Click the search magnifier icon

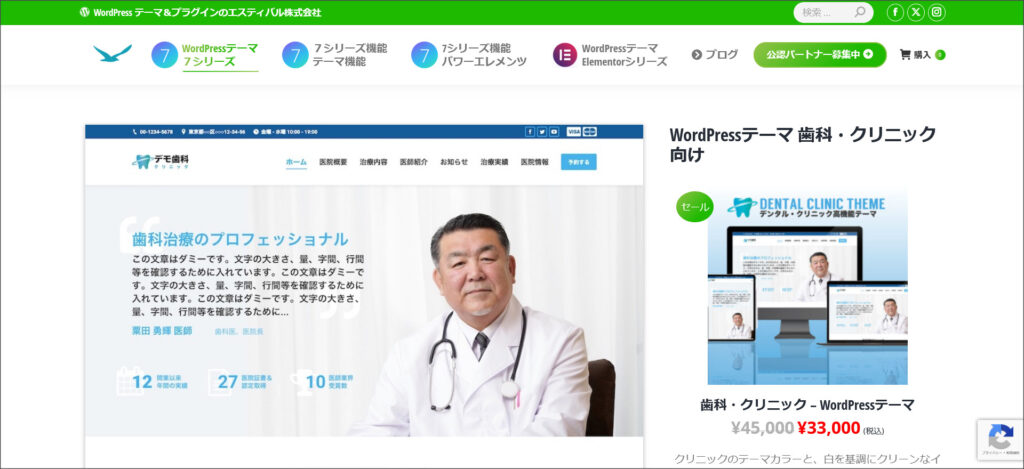pyautogui.click(x=859, y=13)
